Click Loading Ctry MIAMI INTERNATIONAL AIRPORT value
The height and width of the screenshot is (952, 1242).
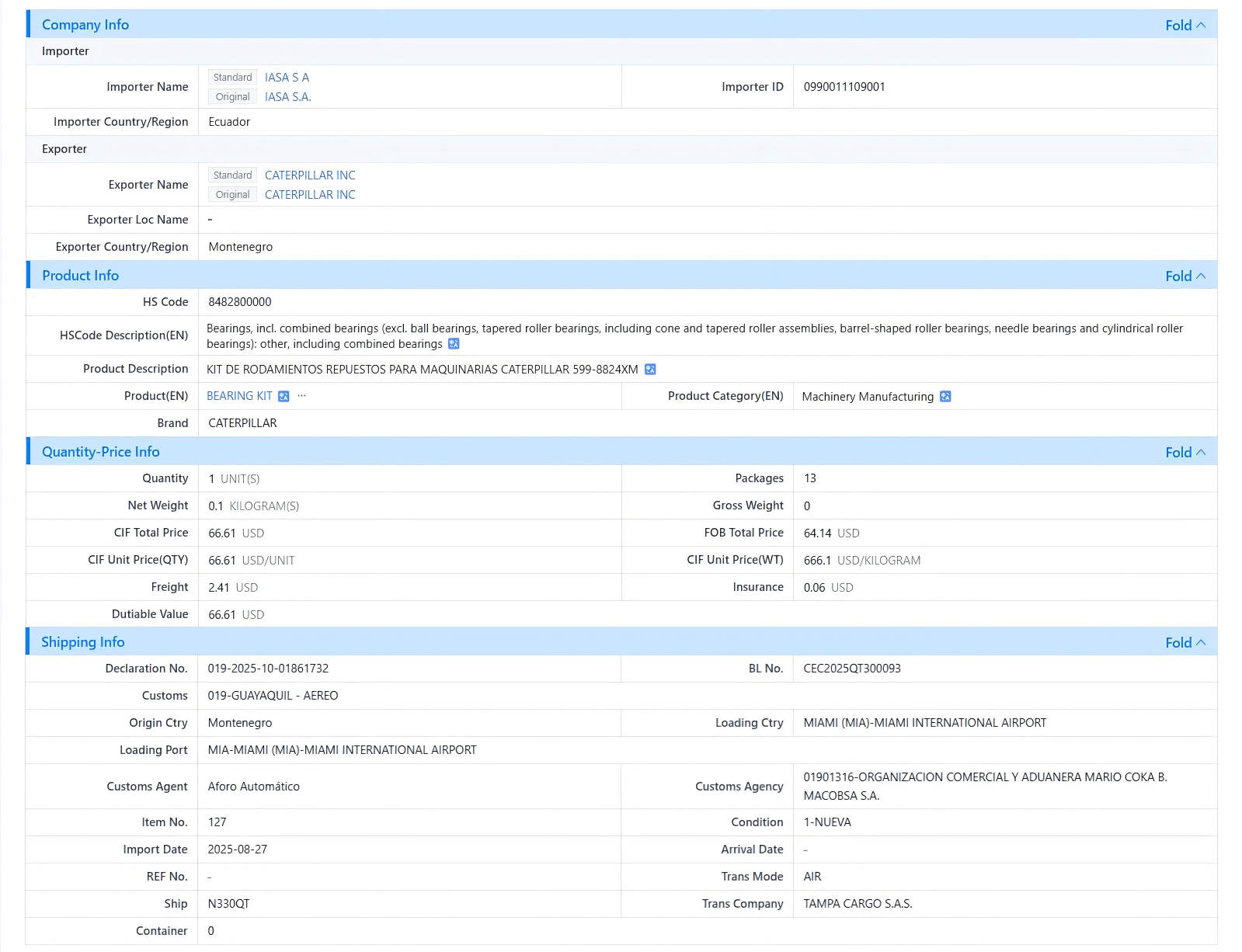[x=925, y=723]
